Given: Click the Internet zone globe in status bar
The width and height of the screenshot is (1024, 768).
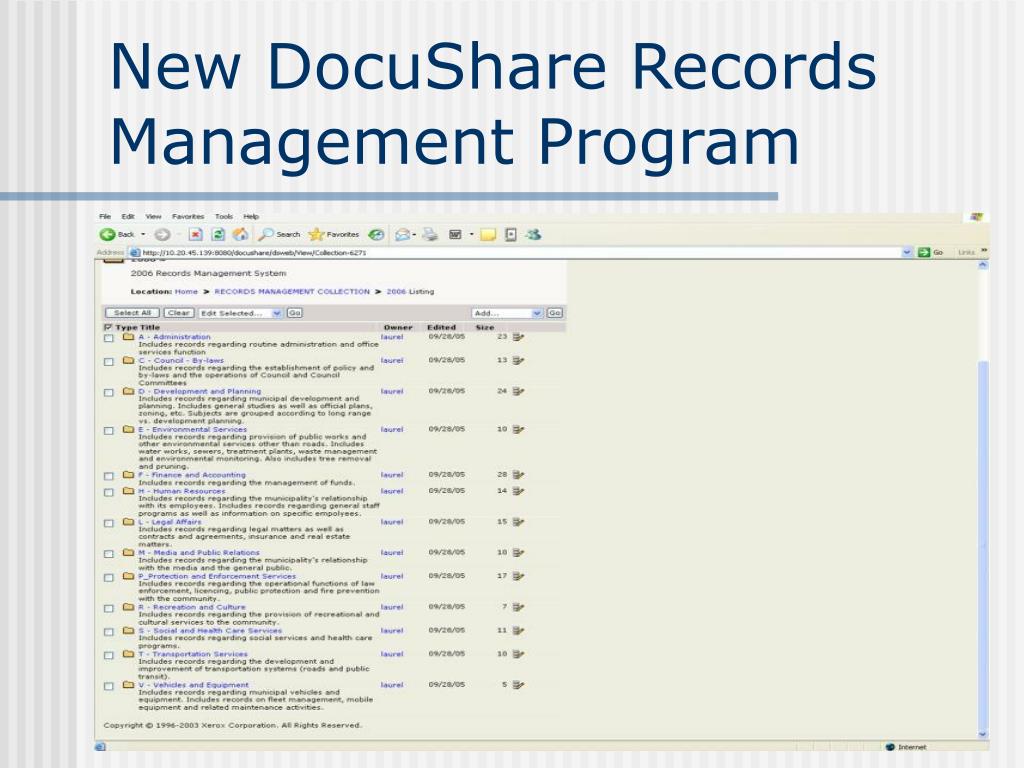Looking at the screenshot, I should coord(889,747).
